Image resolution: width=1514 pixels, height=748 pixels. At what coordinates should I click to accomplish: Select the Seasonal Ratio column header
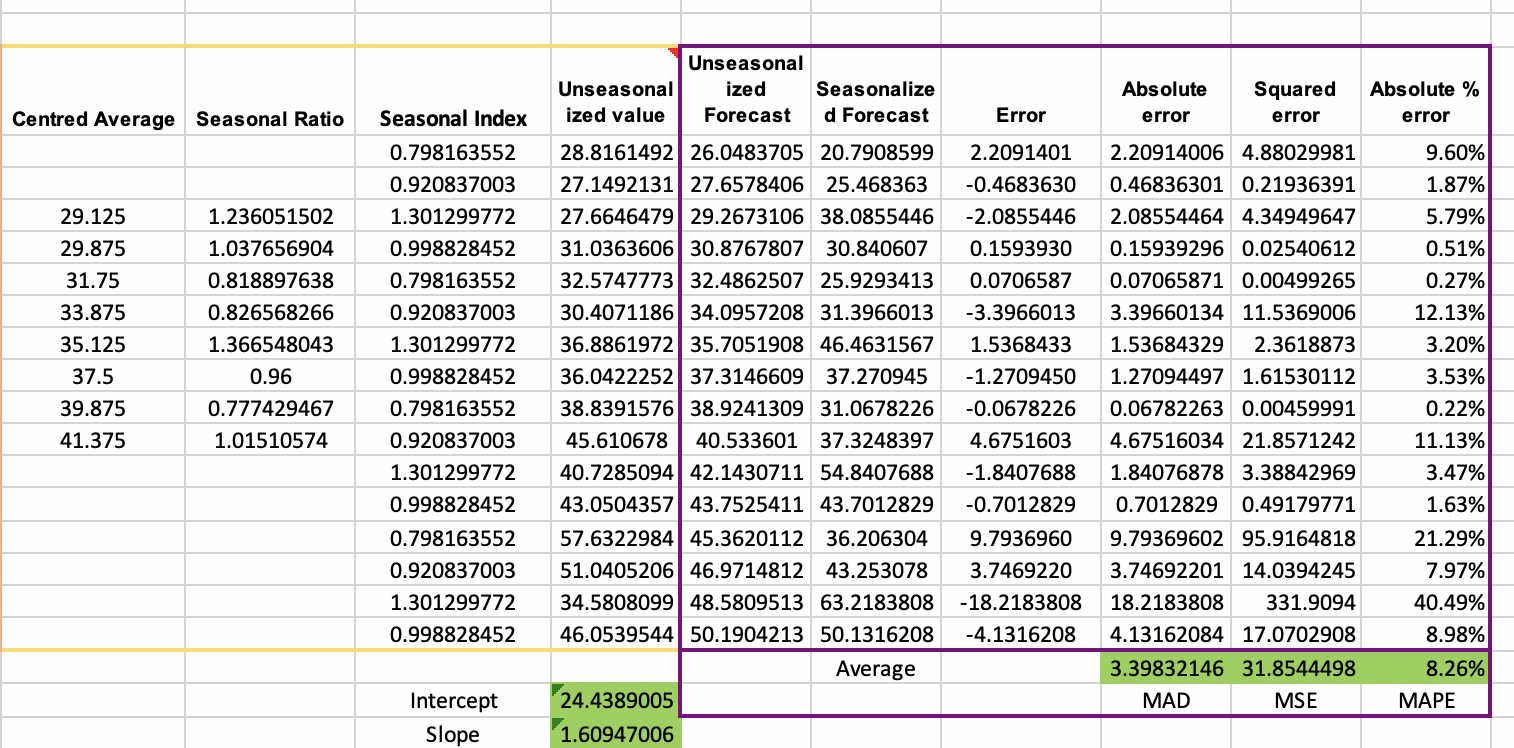coord(269,119)
